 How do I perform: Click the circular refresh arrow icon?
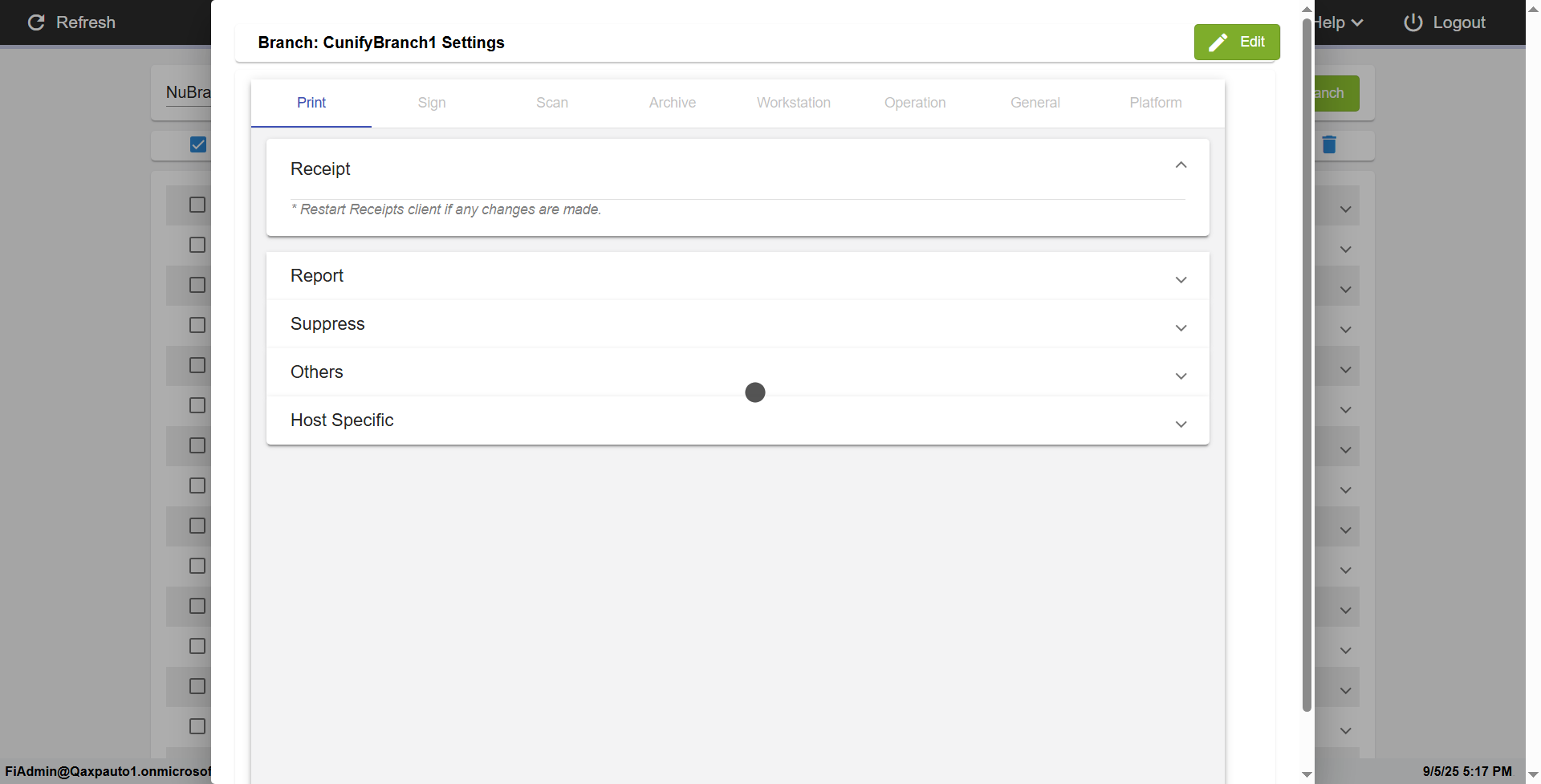(36, 22)
